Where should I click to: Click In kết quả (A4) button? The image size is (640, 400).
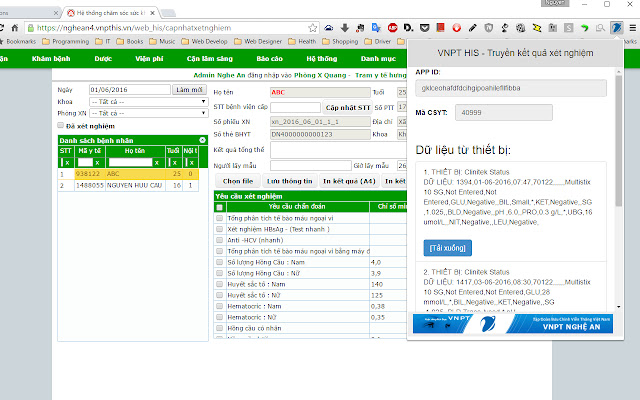[349, 181]
